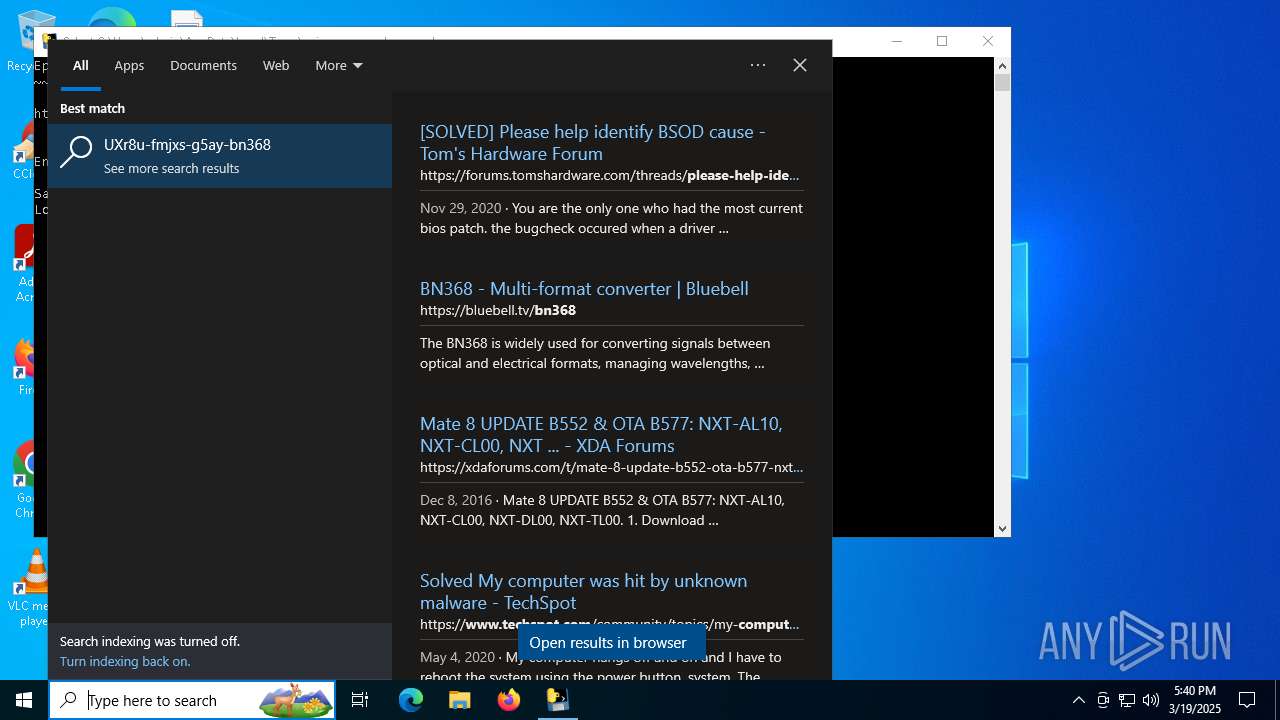Launch Microsoft Edge from the taskbar
The height and width of the screenshot is (720, 1280).
[x=411, y=700]
